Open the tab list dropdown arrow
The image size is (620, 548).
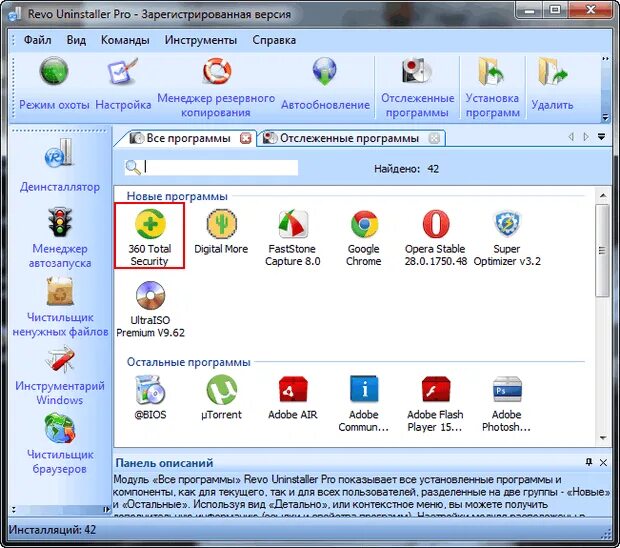click(x=601, y=137)
